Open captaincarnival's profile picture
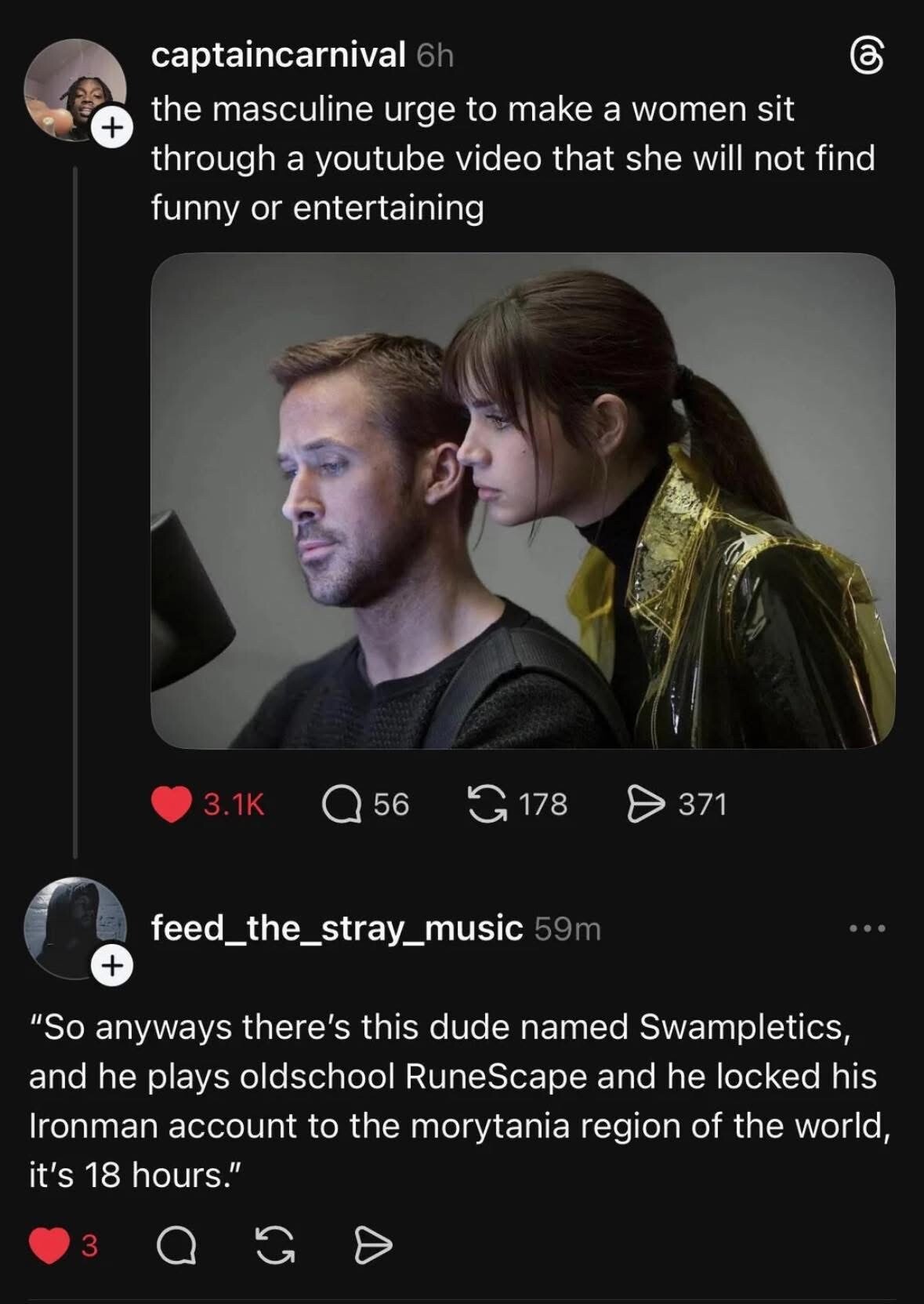Viewport: 924px width, 1304px height. click(x=74, y=89)
